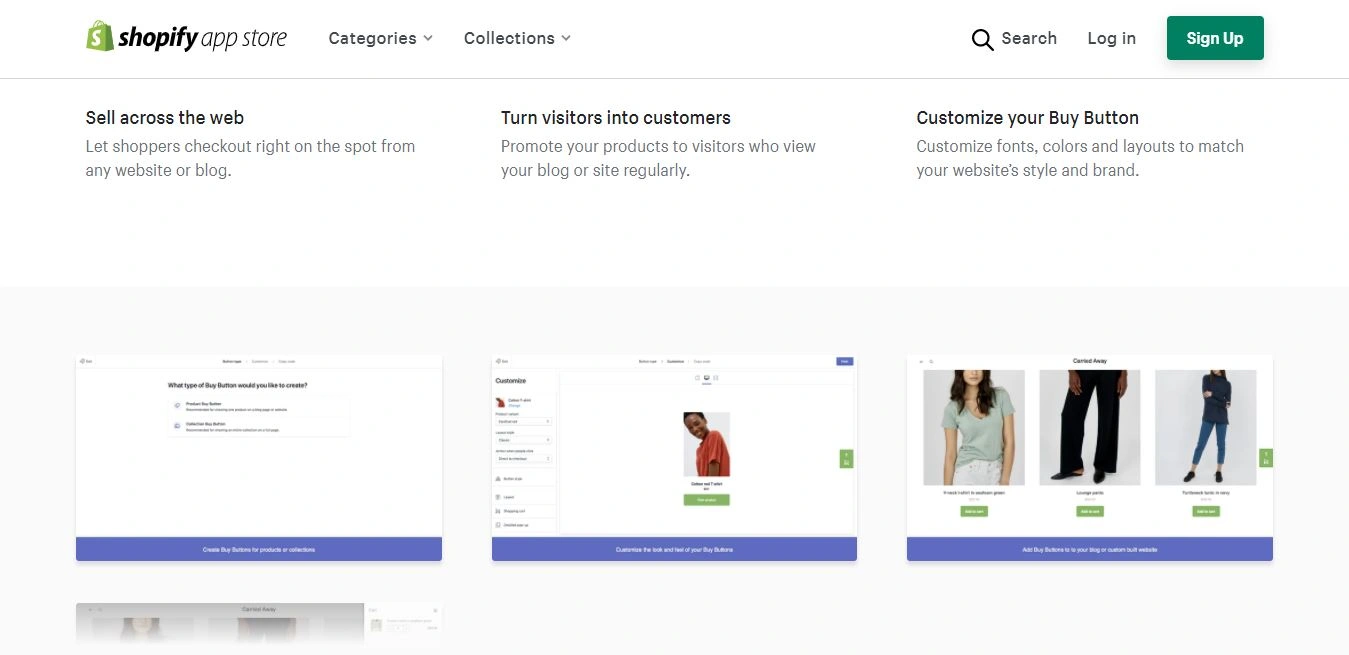The width and height of the screenshot is (1349, 655).
Task: Click 'What type of Buy Button' question text
Action: pyautogui.click(x=237, y=385)
